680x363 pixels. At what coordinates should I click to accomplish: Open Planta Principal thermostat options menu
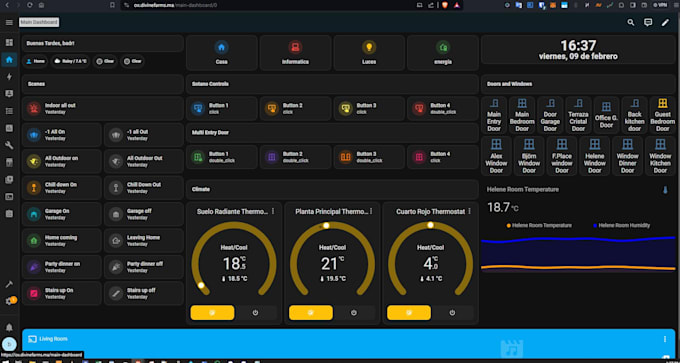(371, 211)
